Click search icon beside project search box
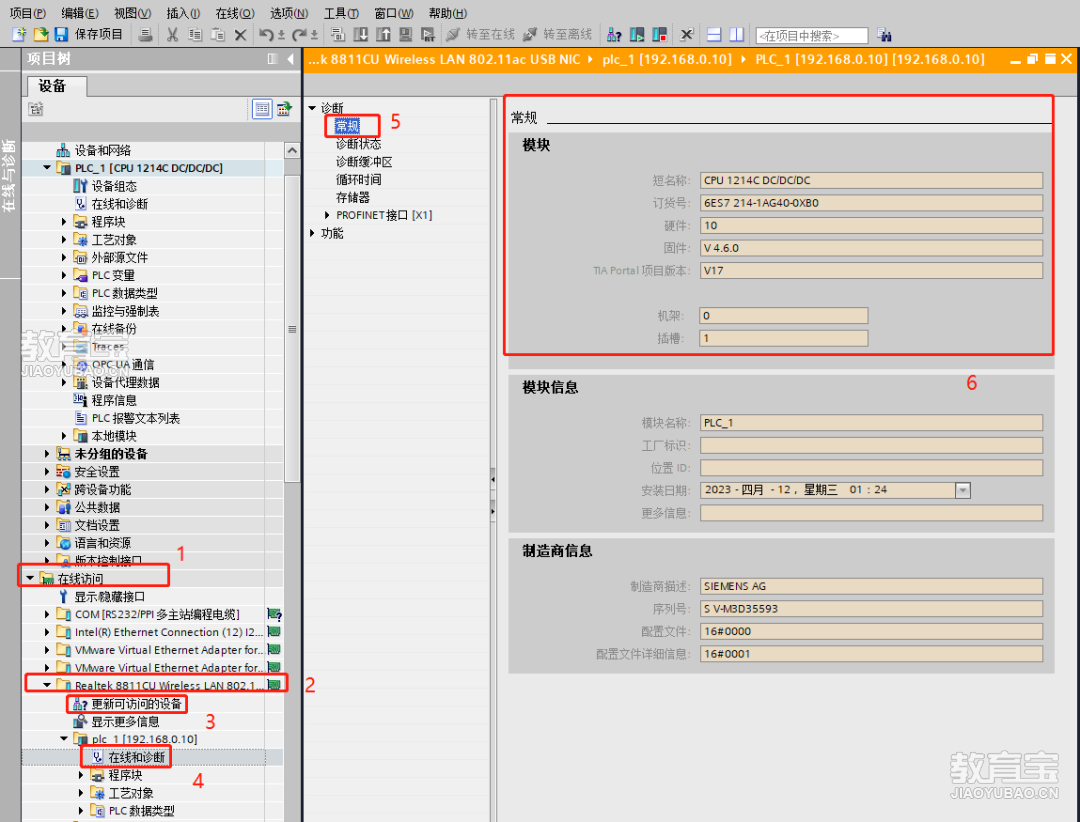This screenshot has width=1080, height=822. (x=884, y=35)
